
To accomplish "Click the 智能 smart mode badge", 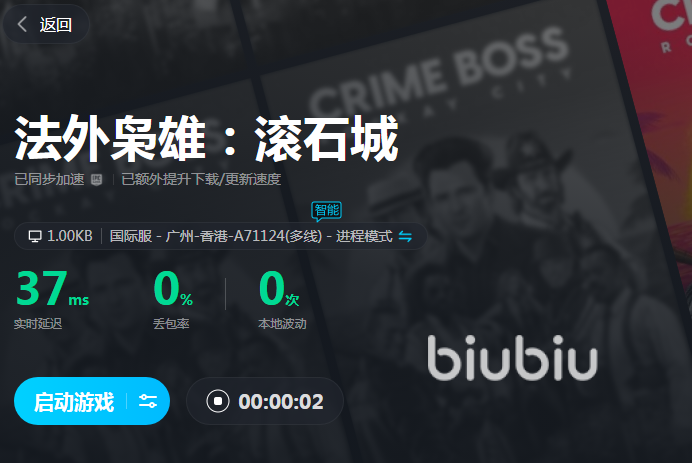I will pyautogui.click(x=327, y=211).
